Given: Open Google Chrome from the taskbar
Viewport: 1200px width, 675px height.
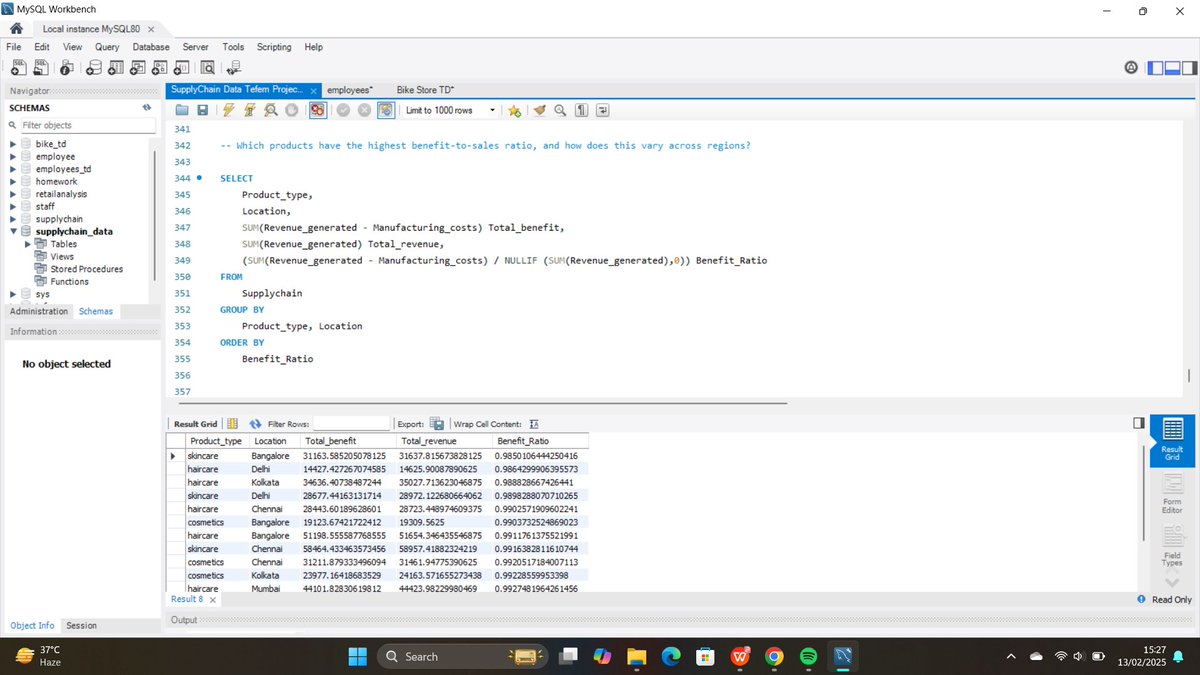Looking at the screenshot, I should click(x=774, y=656).
